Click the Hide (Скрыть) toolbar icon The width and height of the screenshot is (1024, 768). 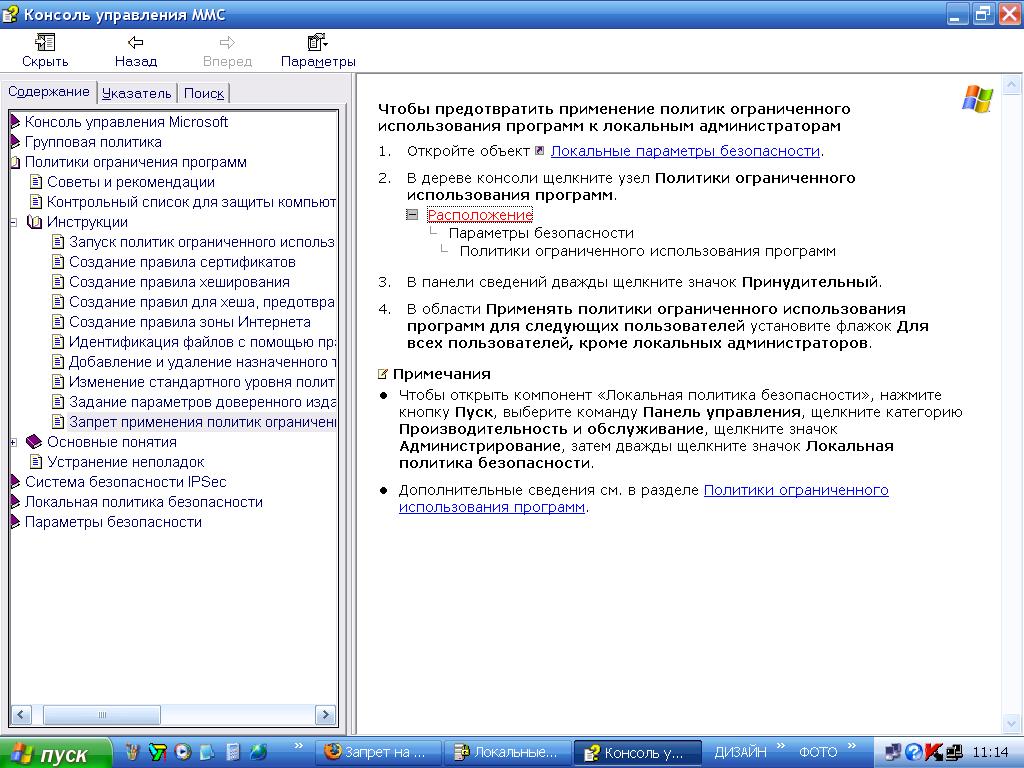(x=44, y=43)
